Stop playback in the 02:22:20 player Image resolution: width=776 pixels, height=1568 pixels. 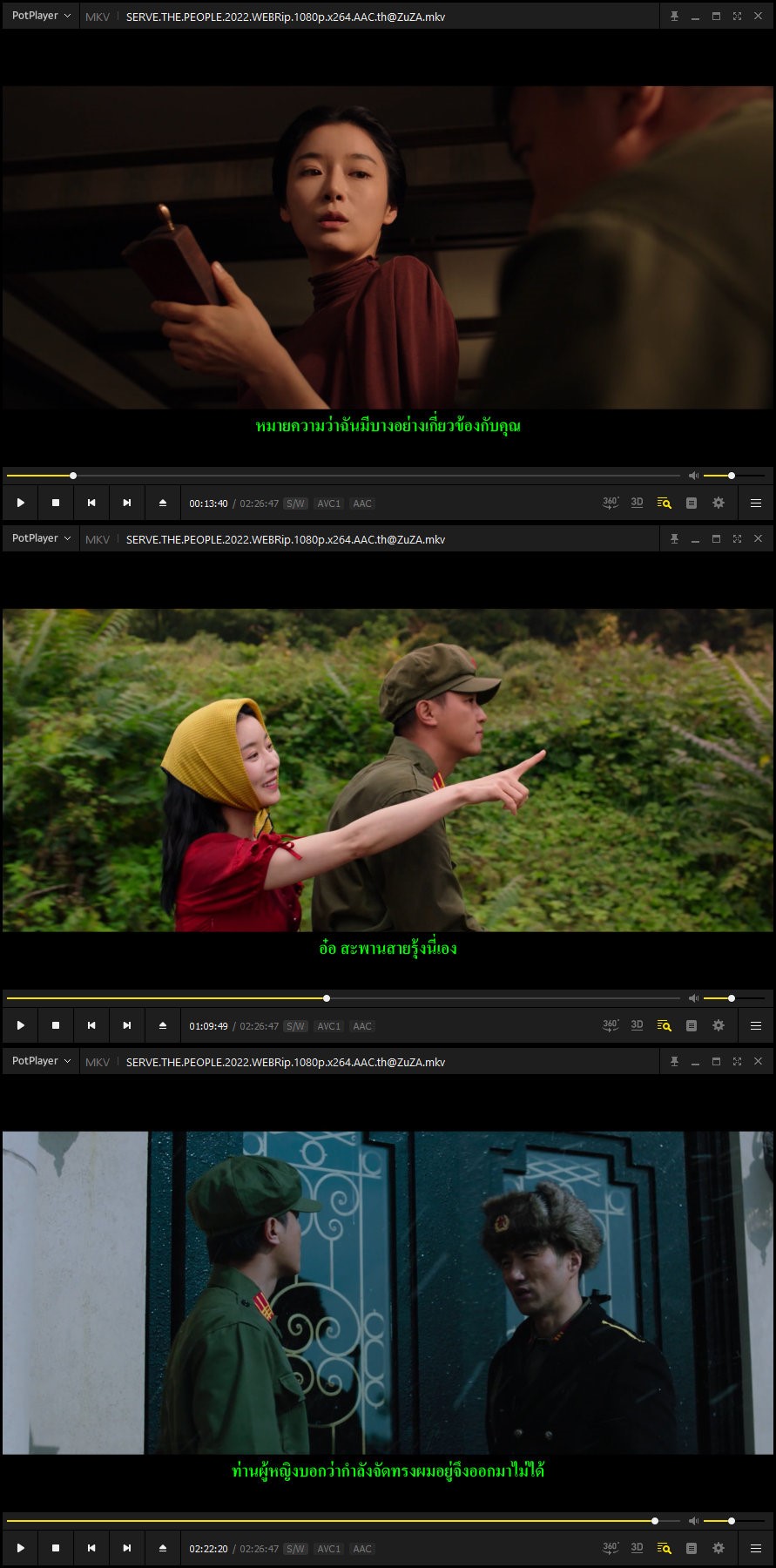click(56, 1548)
